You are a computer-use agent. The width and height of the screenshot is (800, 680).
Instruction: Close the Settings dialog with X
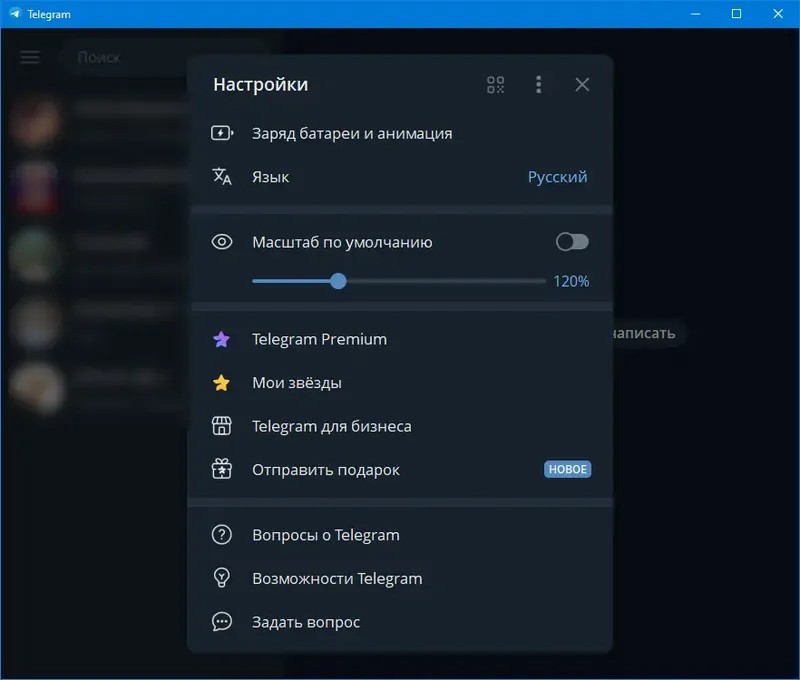pos(582,85)
